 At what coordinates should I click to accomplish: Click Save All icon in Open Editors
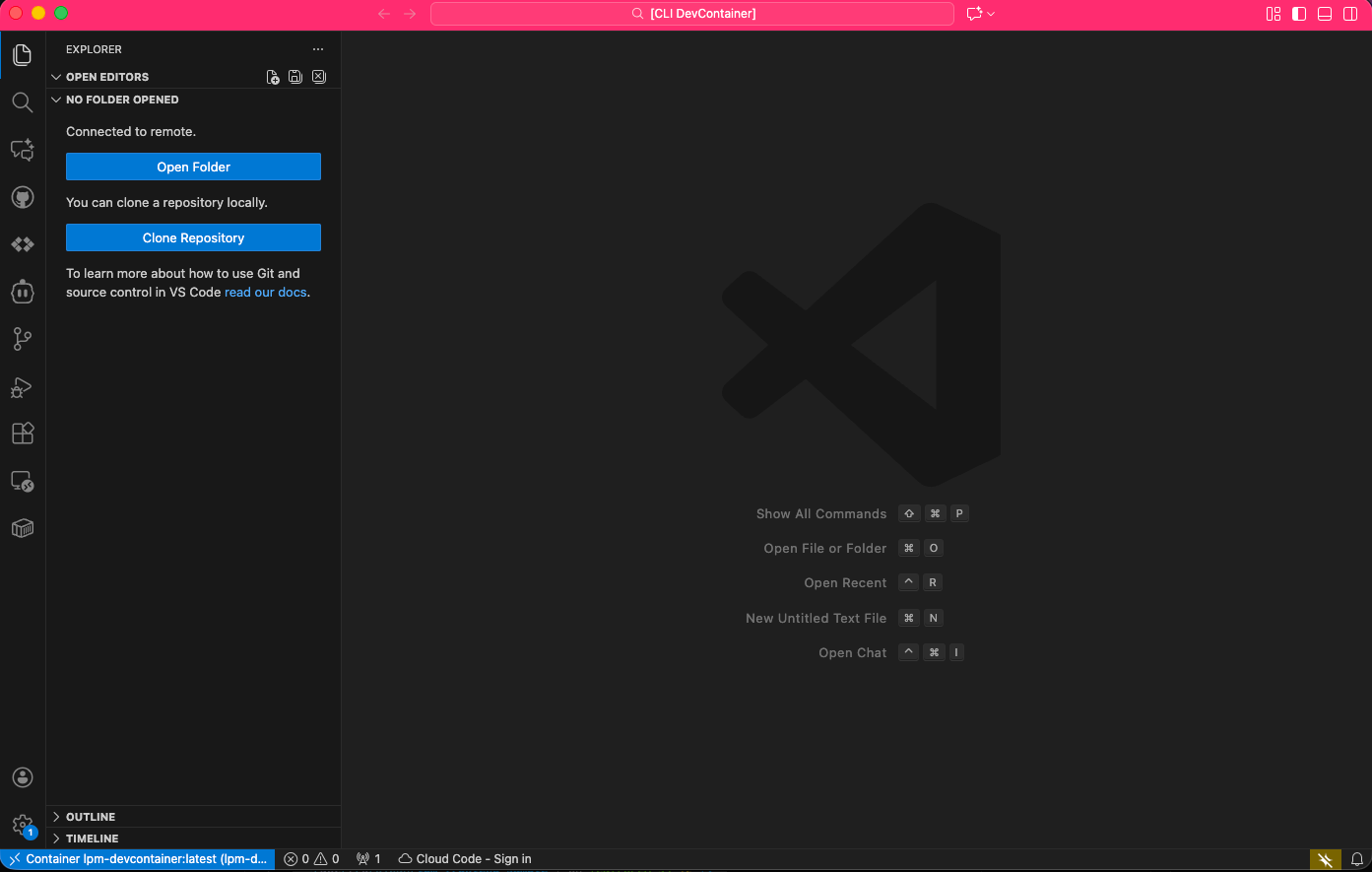295,77
